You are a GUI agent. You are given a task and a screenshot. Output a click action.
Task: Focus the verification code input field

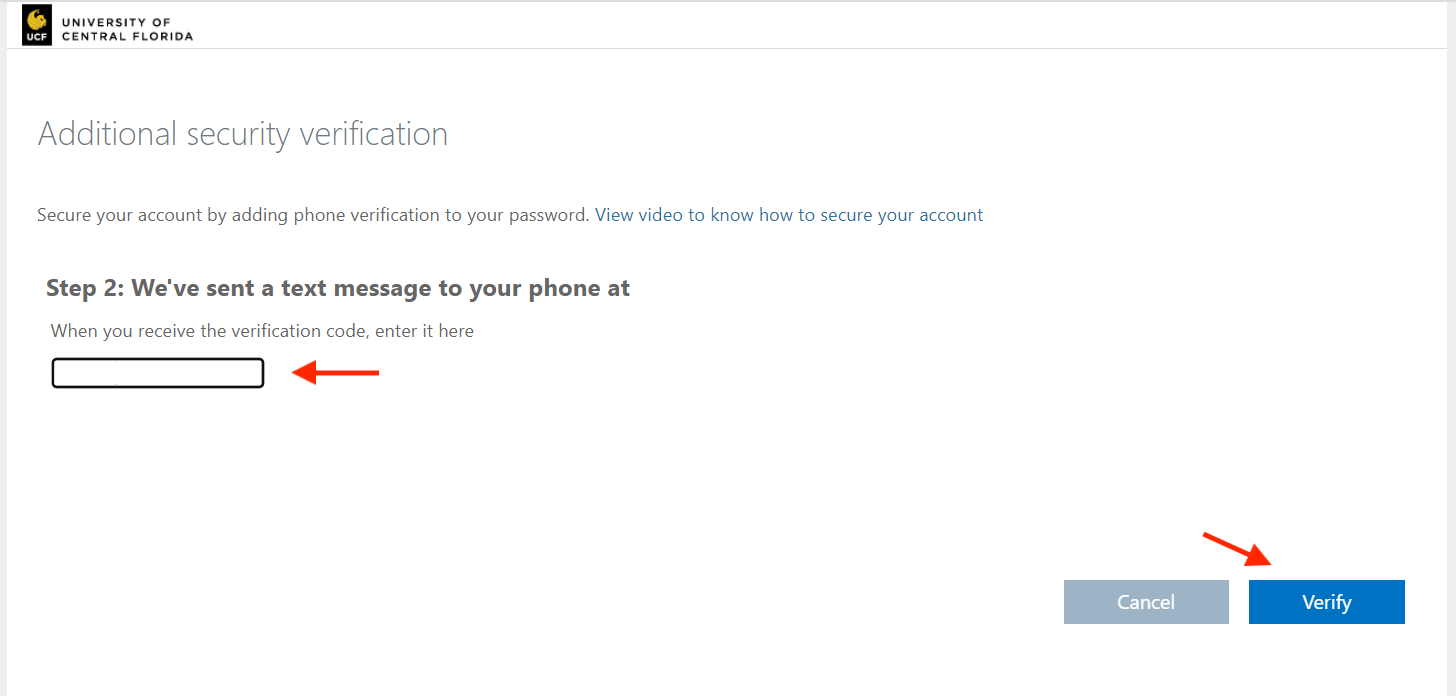coord(158,373)
